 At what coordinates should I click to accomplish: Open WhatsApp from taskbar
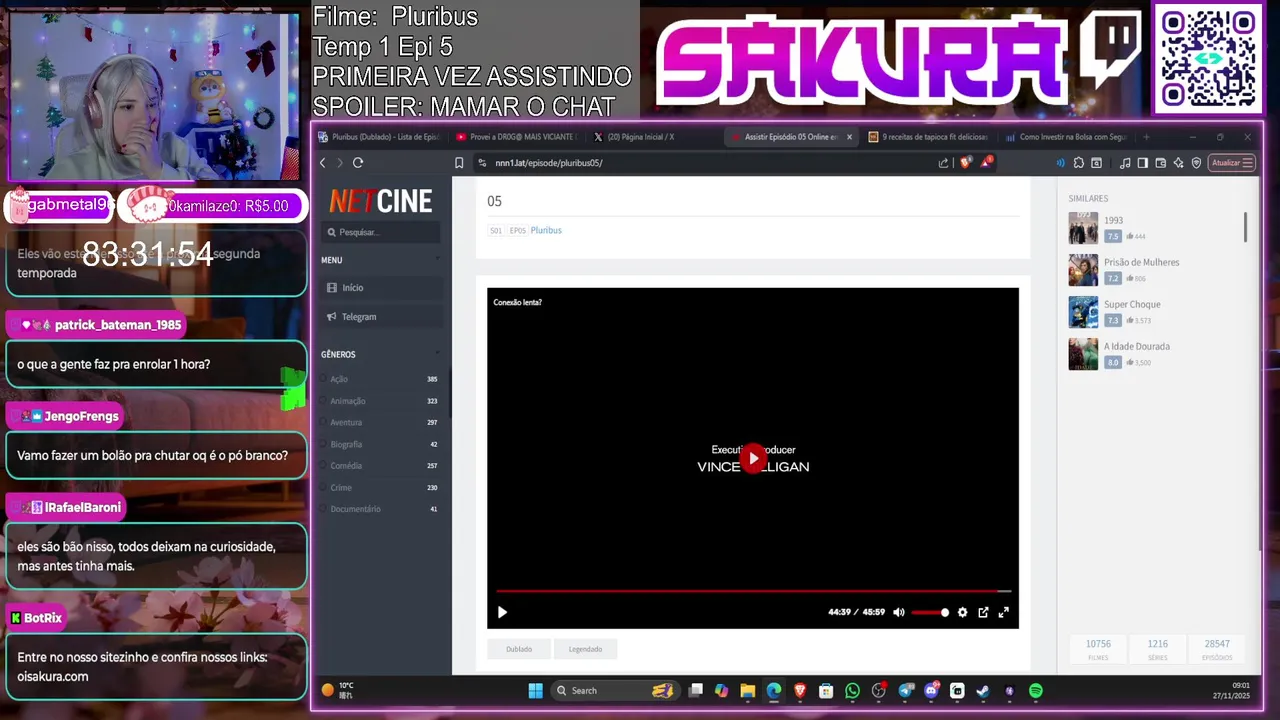coord(852,690)
